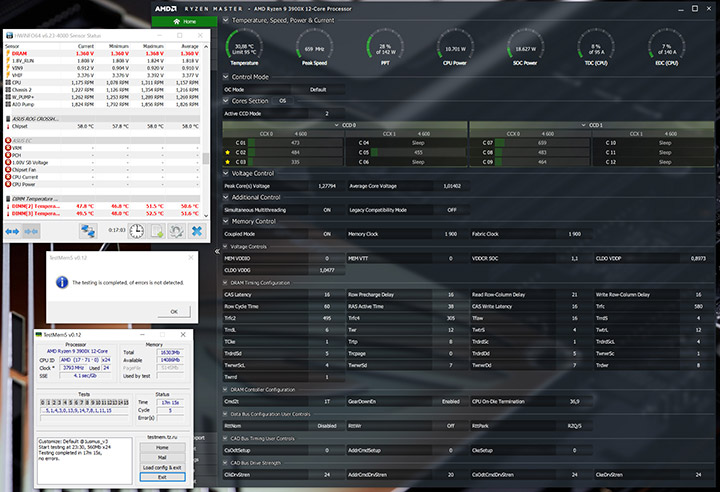Collapse the DRAM Controller Configuration section
Viewport: 720px width, 492px height.
point(225,390)
